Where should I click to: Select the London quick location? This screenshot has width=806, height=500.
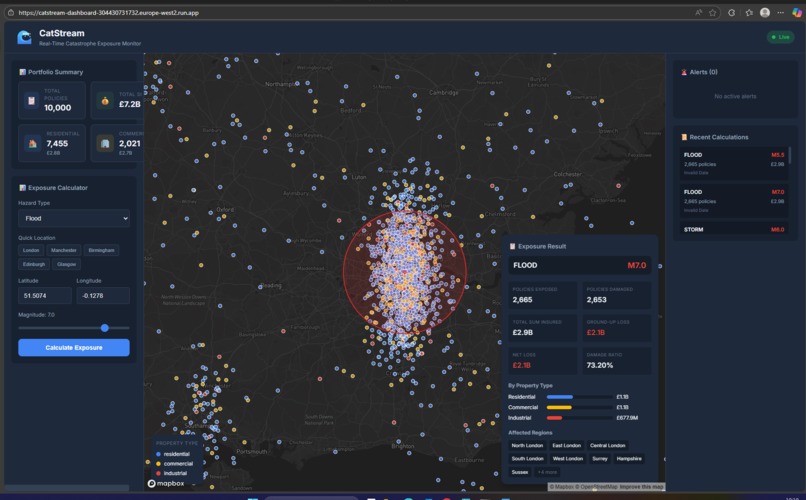[31, 250]
